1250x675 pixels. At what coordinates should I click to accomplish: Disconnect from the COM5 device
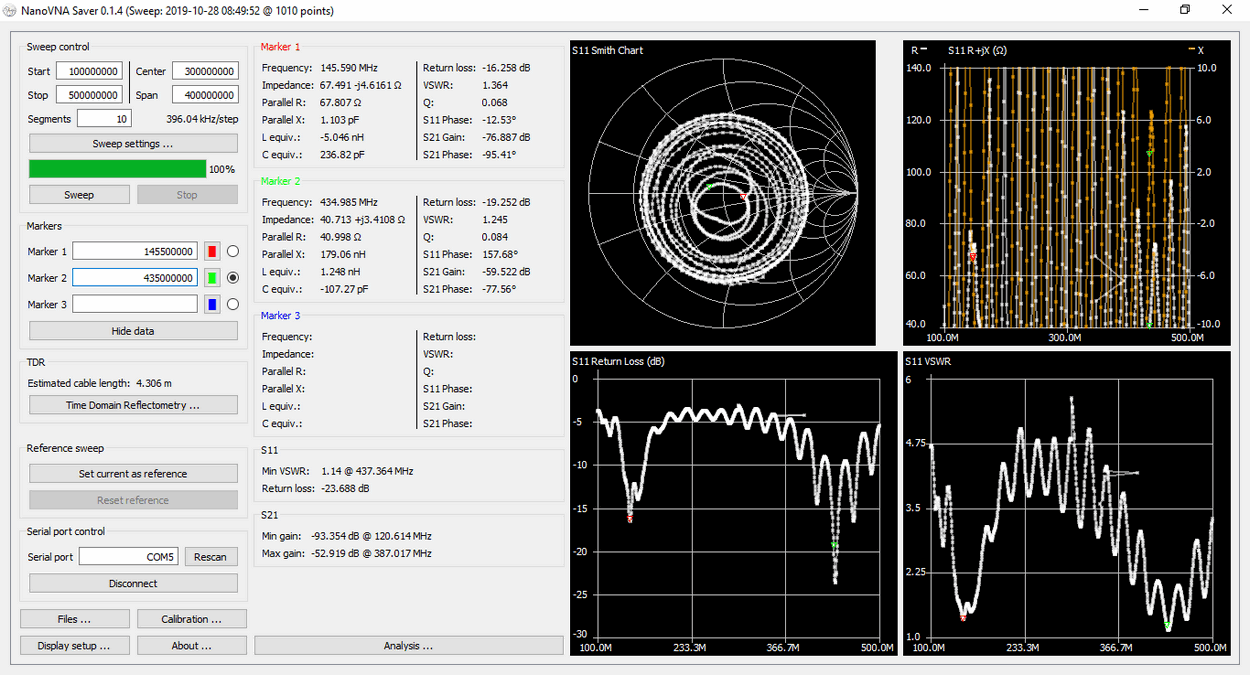coord(133,583)
